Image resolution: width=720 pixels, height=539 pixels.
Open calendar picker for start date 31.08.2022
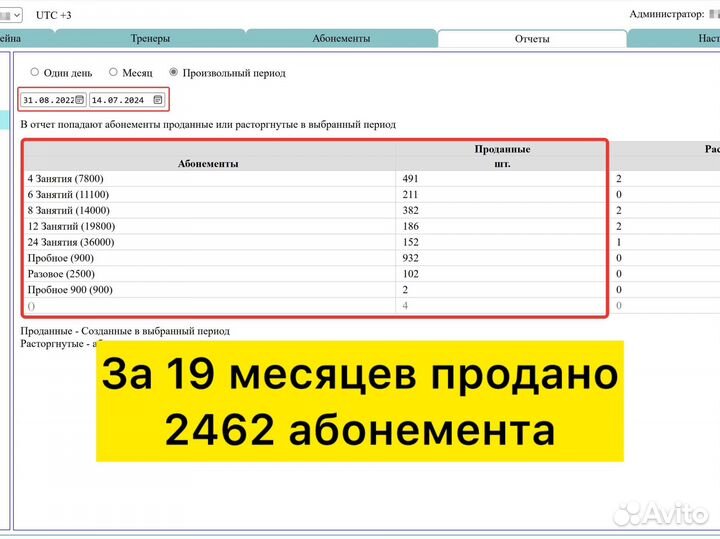click(79, 100)
